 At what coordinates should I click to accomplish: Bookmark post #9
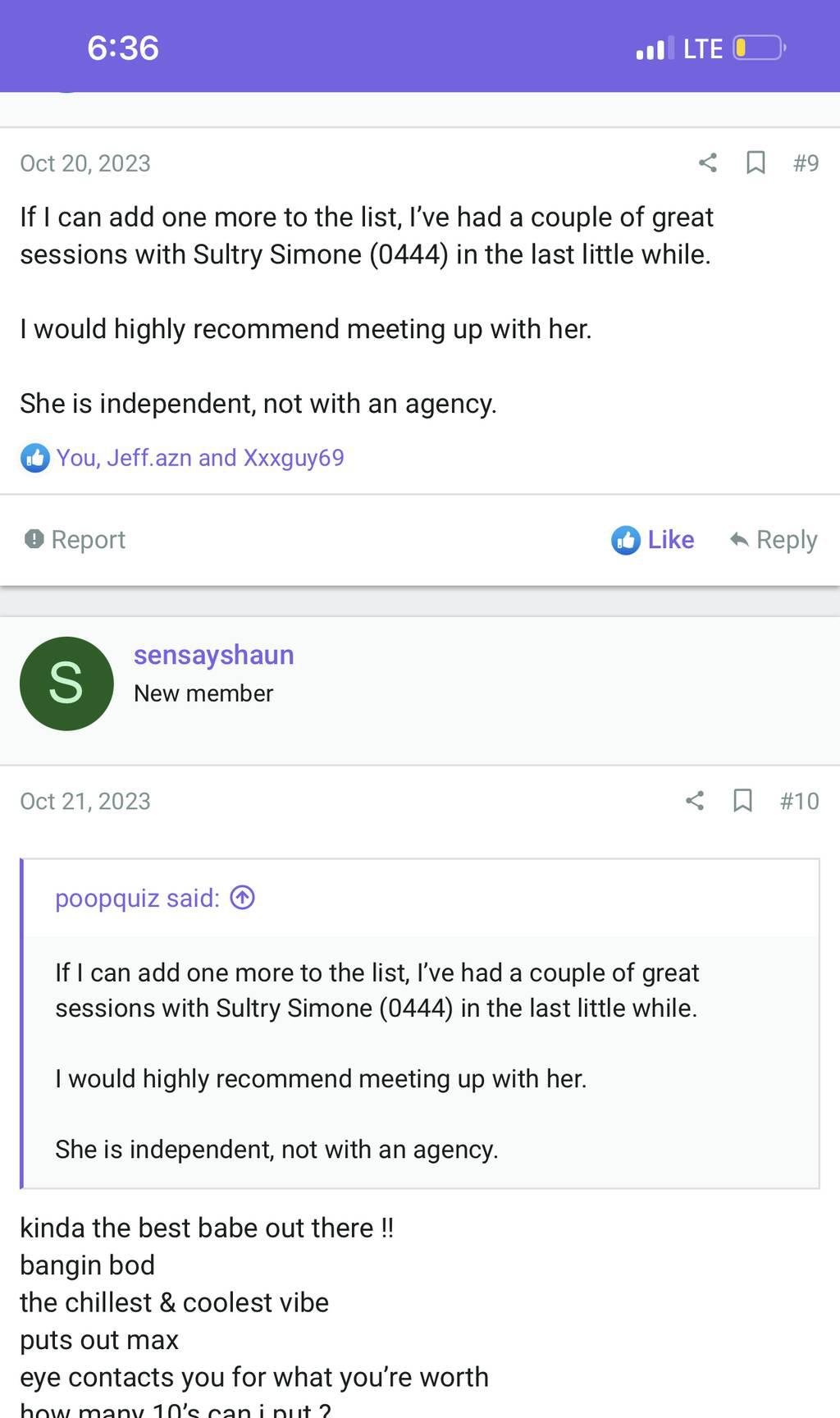pyautogui.click(x=756, y=162)
